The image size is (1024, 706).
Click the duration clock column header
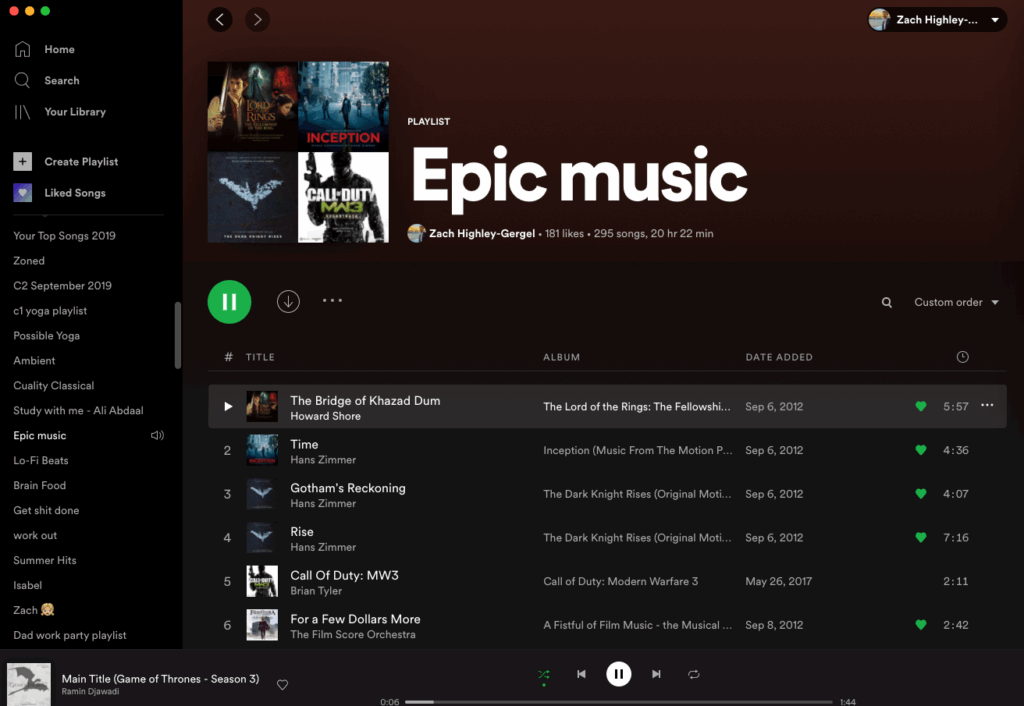pos(963,357)
